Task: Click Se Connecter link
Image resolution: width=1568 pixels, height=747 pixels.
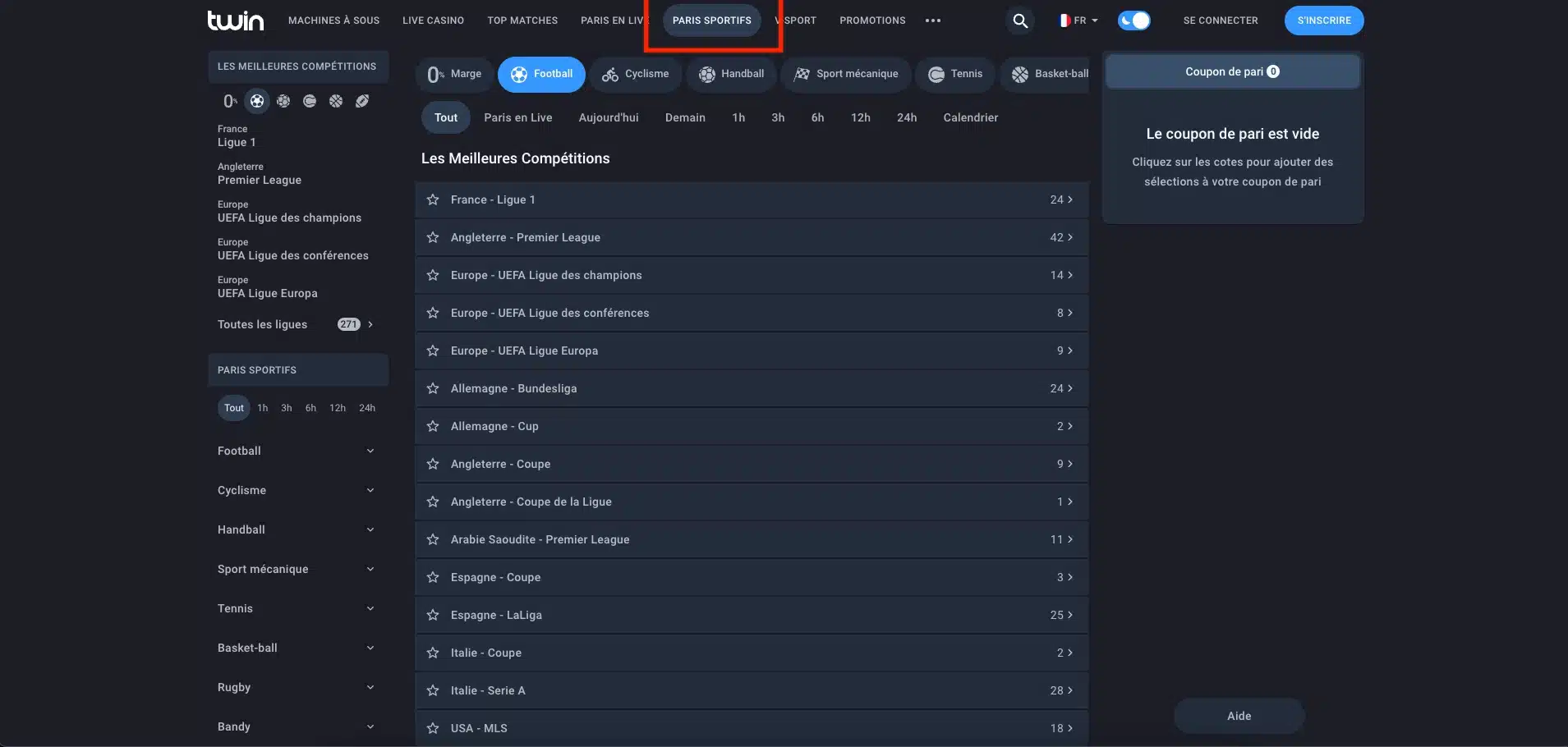Action: point(1221,21)
